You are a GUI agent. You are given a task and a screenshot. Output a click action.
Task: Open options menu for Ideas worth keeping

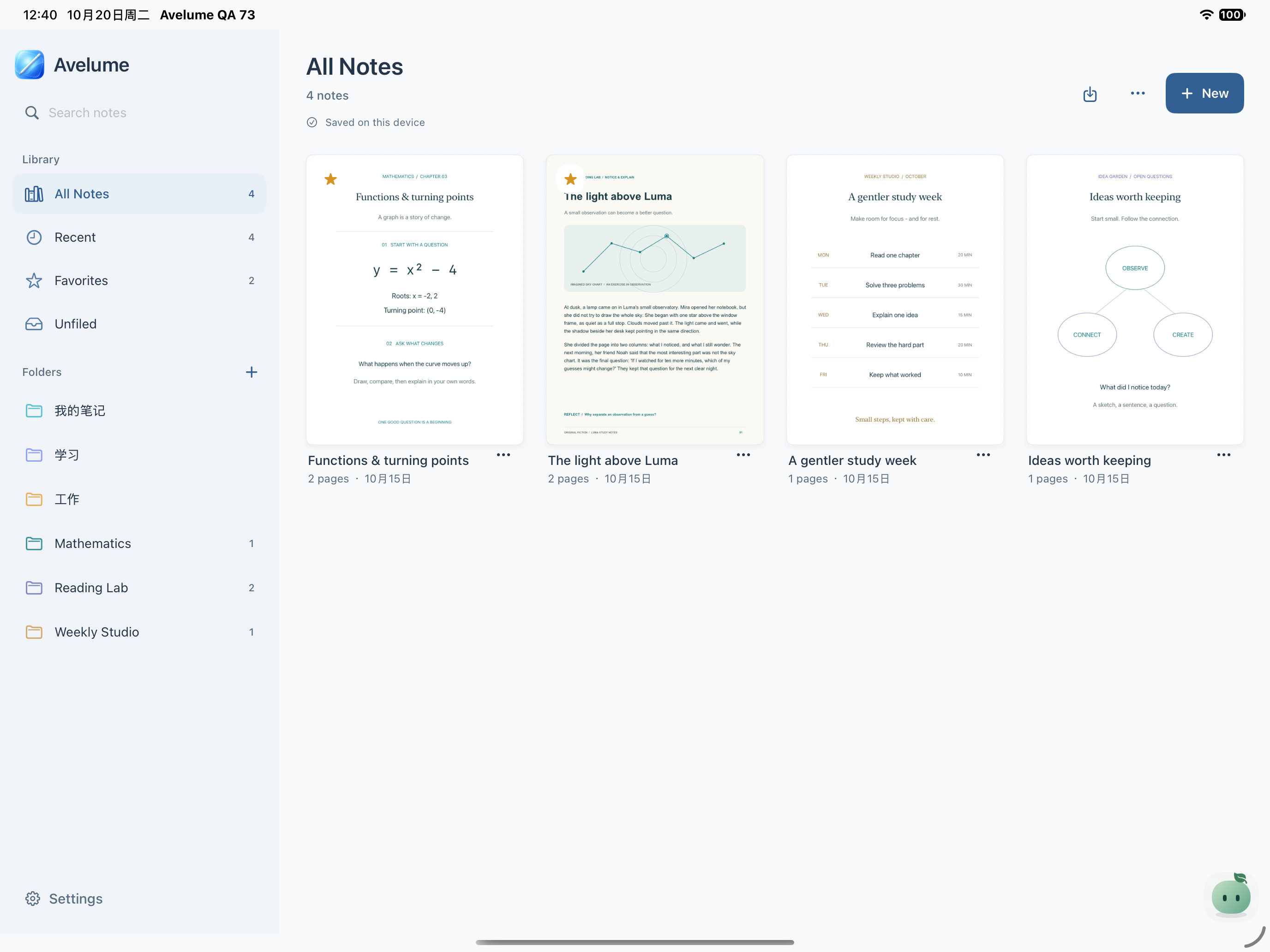coord(1223,455)
